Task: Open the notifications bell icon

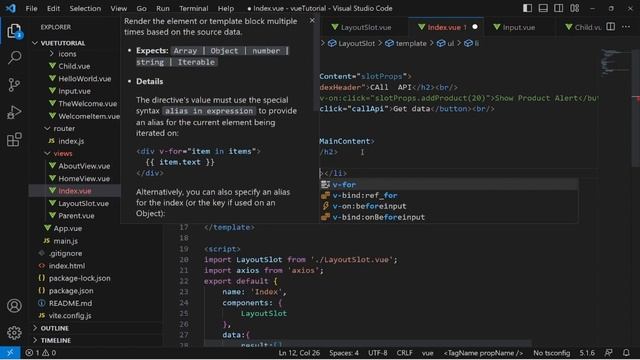Action: click(x=627, y=353)
